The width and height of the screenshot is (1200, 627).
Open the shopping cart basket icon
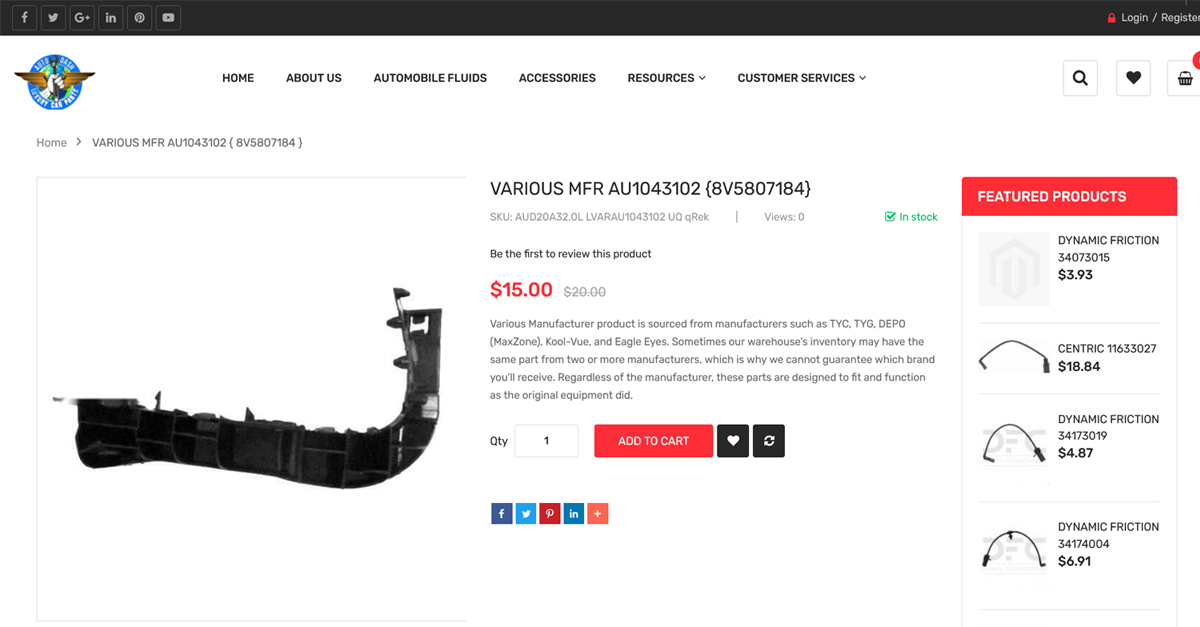[x=1185, y=78]
